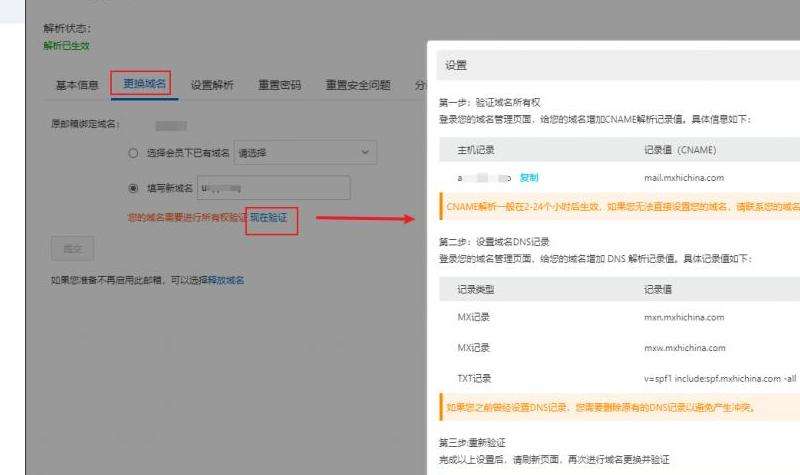Viewport: 800px width, 475px height.
Task: Click the mail.mxhichina.com CNAME value
Action: [683, 178]
